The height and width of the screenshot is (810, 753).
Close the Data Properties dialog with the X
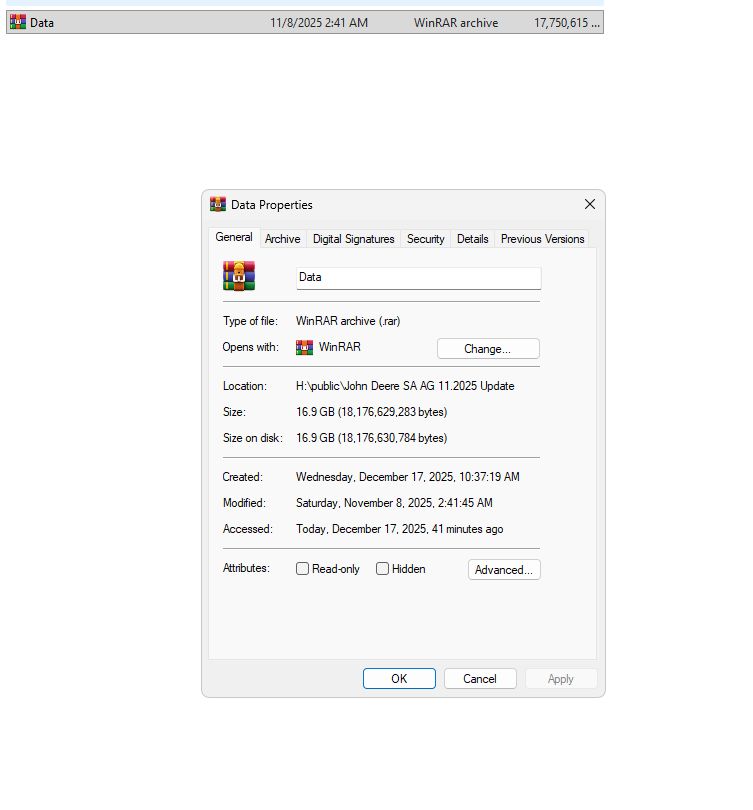[590, 204]
